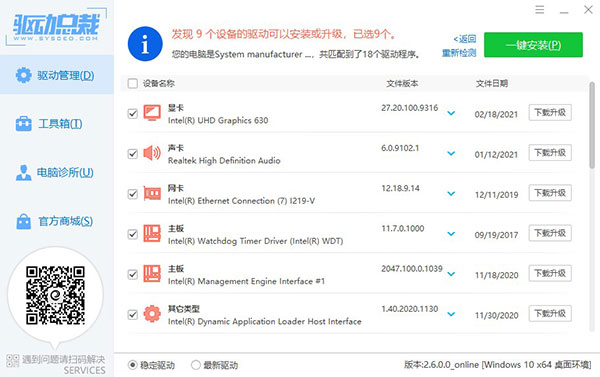Click the 设备名称 column header

(159, 83)
